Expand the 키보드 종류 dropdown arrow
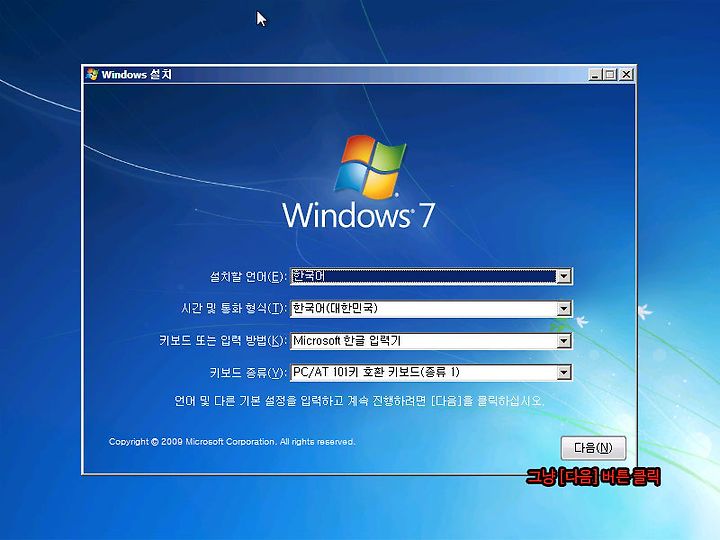This screenshot has width=720, height=540. tap(563, 372)
